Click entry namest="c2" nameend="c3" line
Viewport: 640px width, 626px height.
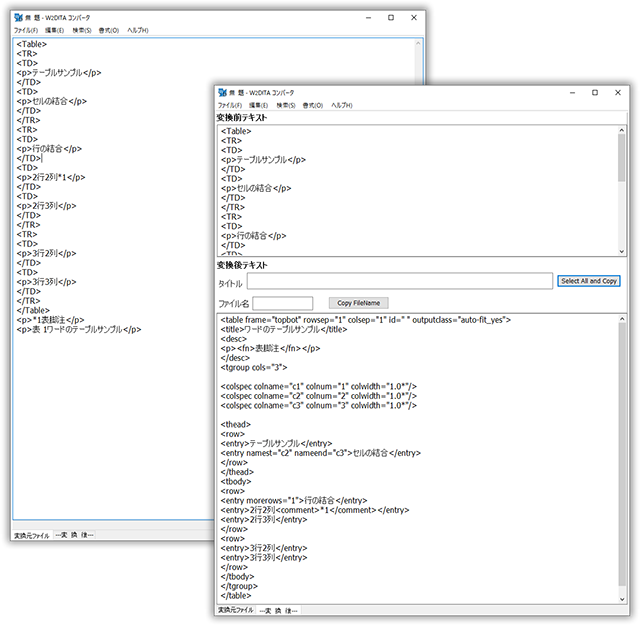pyautogui.click(x=320, y=453)
